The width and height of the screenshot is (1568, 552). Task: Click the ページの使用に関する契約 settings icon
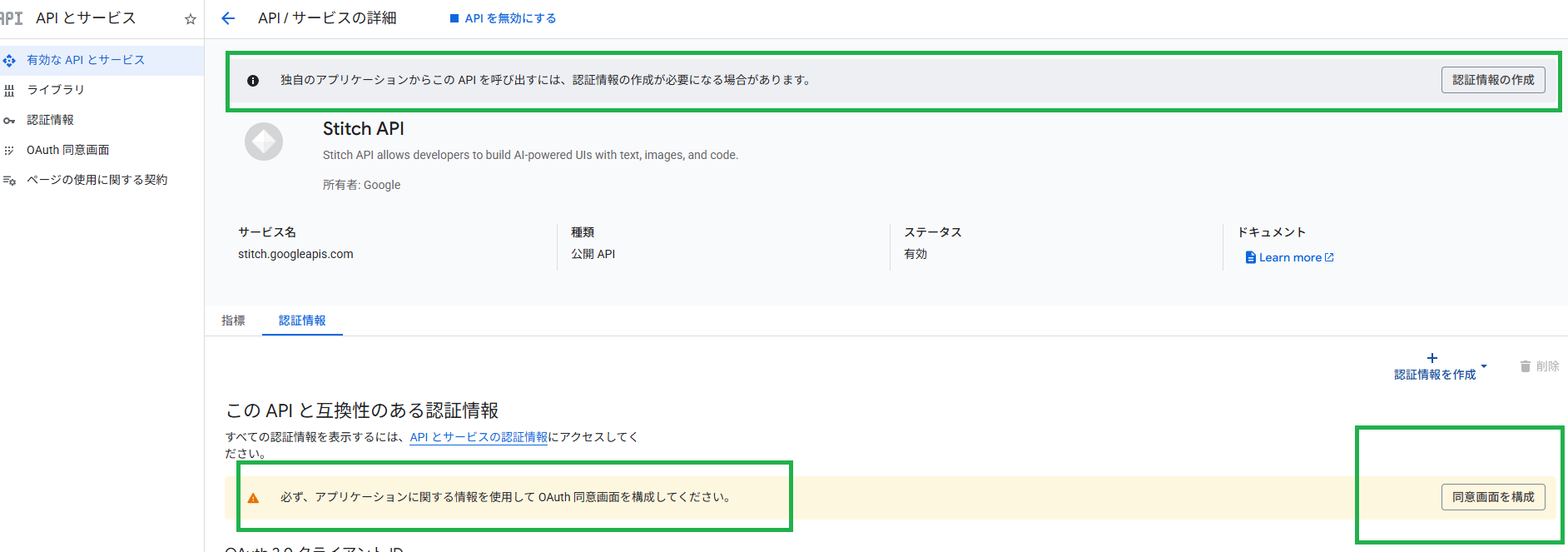coord(9,181)
